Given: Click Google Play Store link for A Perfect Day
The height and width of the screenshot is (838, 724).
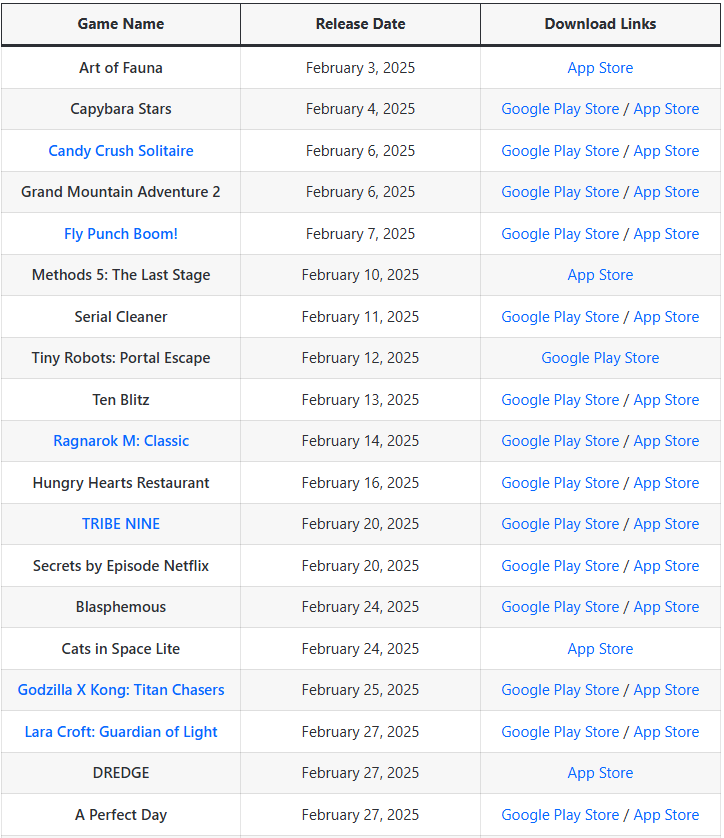Looking at the screenshot, I should (560, 815).
